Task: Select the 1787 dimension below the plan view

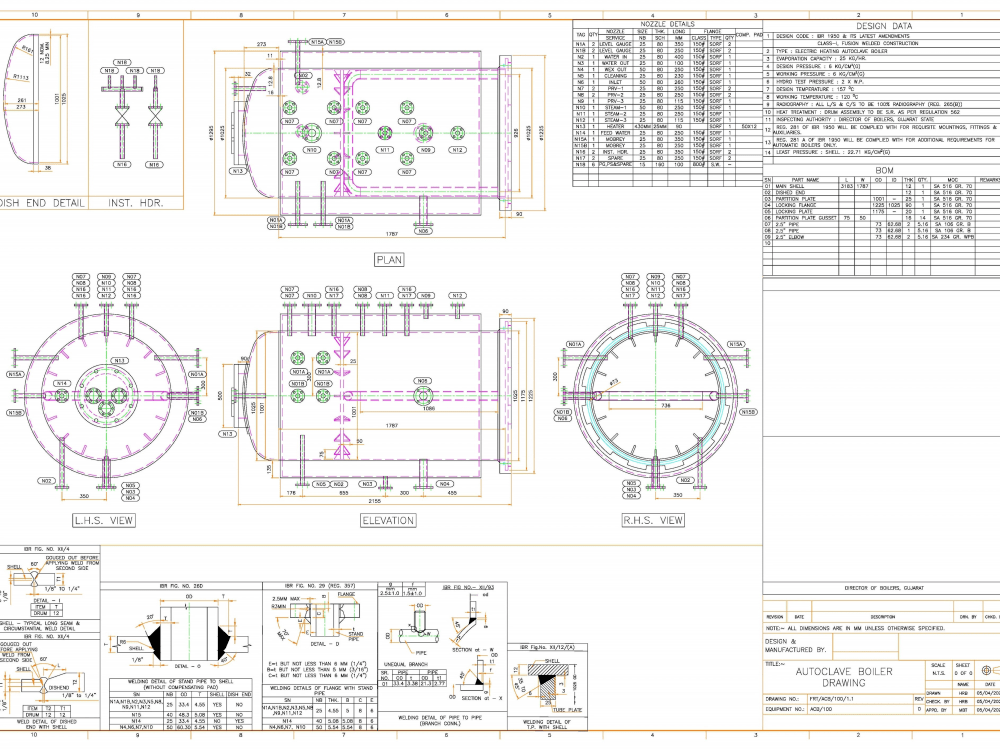Action: 392,234
